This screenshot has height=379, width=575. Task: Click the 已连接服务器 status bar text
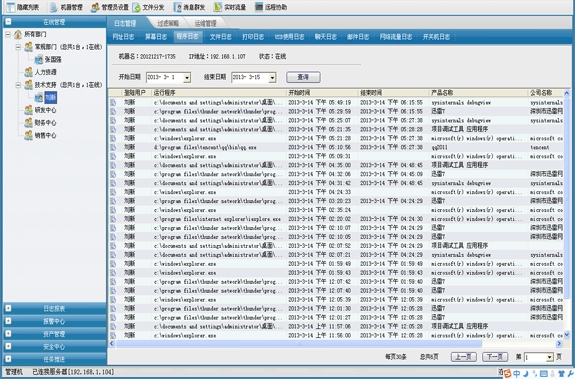(73, 372)
